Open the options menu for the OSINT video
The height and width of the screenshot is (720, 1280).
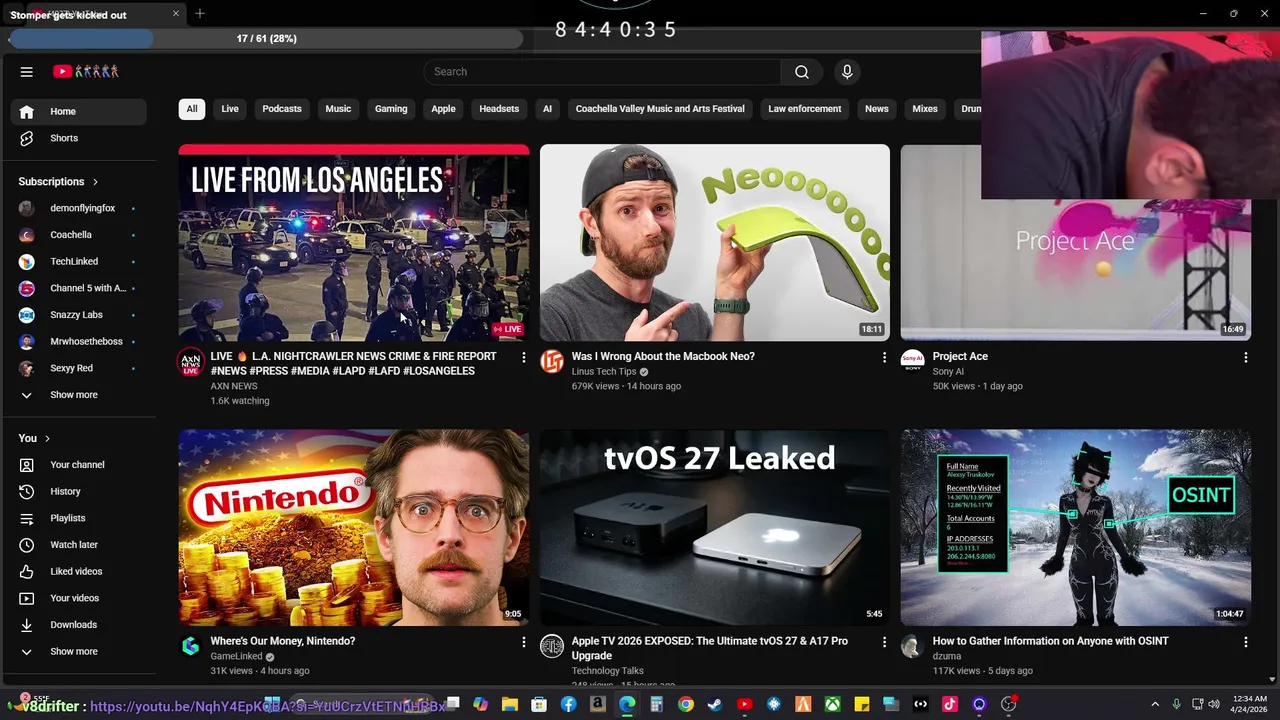tap(1245, 642)
